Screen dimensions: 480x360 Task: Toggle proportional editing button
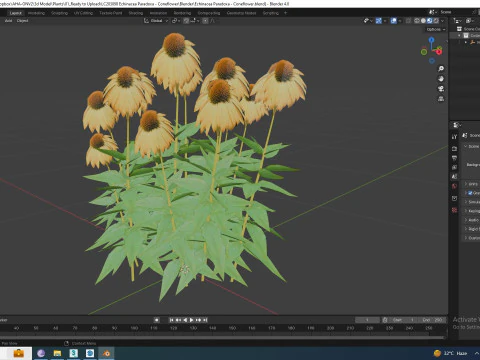(205, 21)
